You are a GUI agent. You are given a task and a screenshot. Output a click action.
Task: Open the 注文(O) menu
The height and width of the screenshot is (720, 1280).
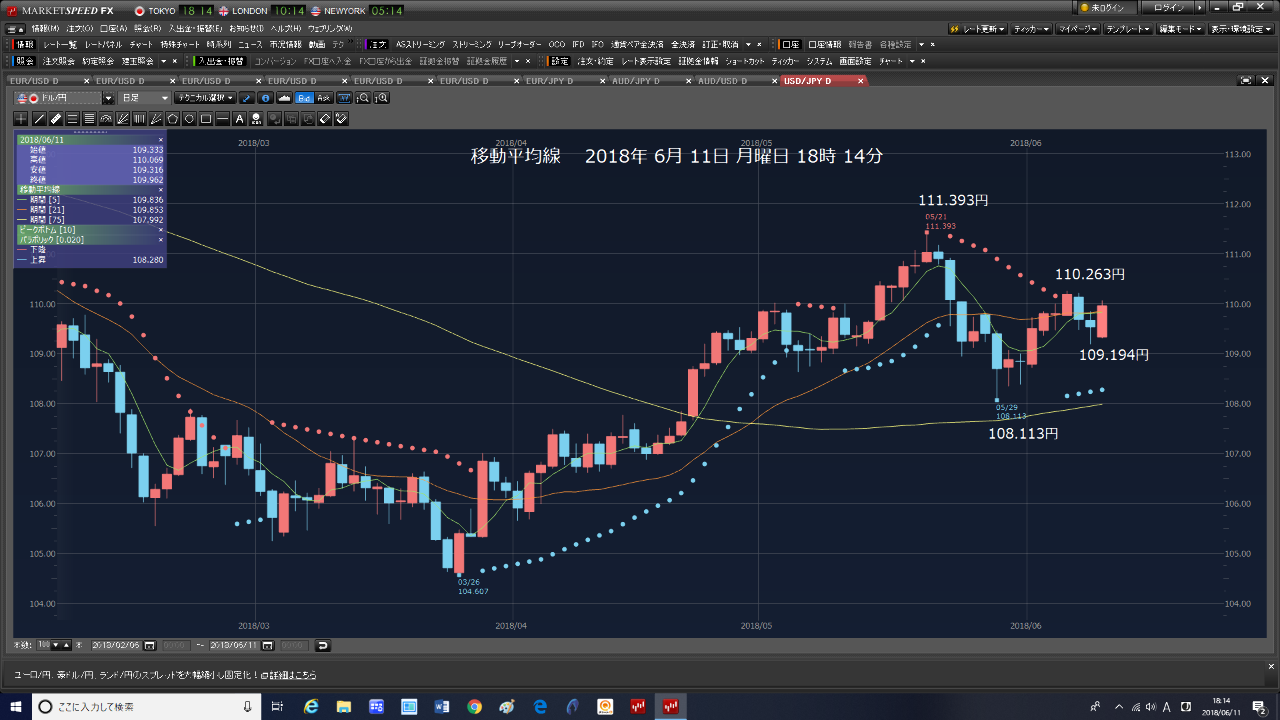pos(81,28)
